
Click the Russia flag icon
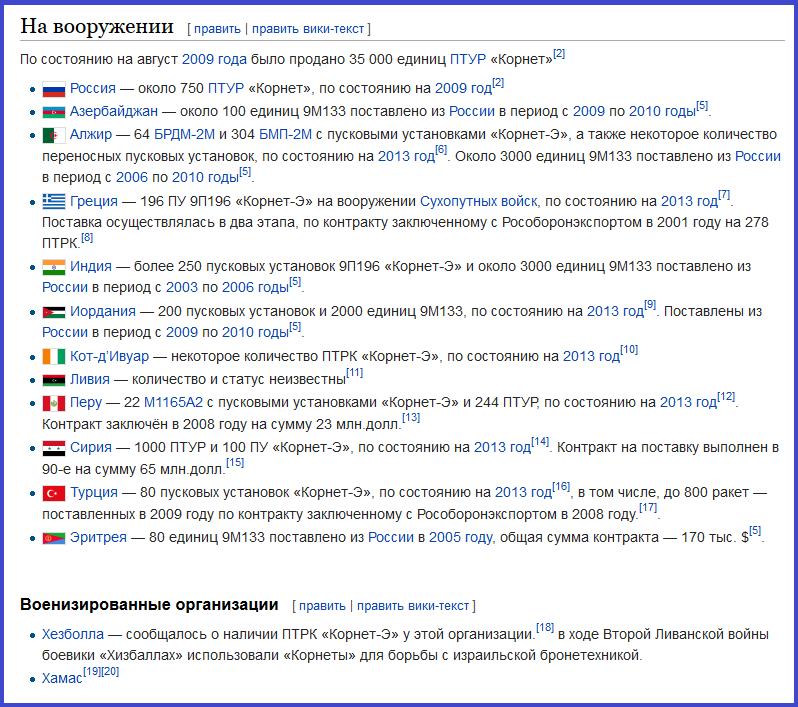click(53, 89)
